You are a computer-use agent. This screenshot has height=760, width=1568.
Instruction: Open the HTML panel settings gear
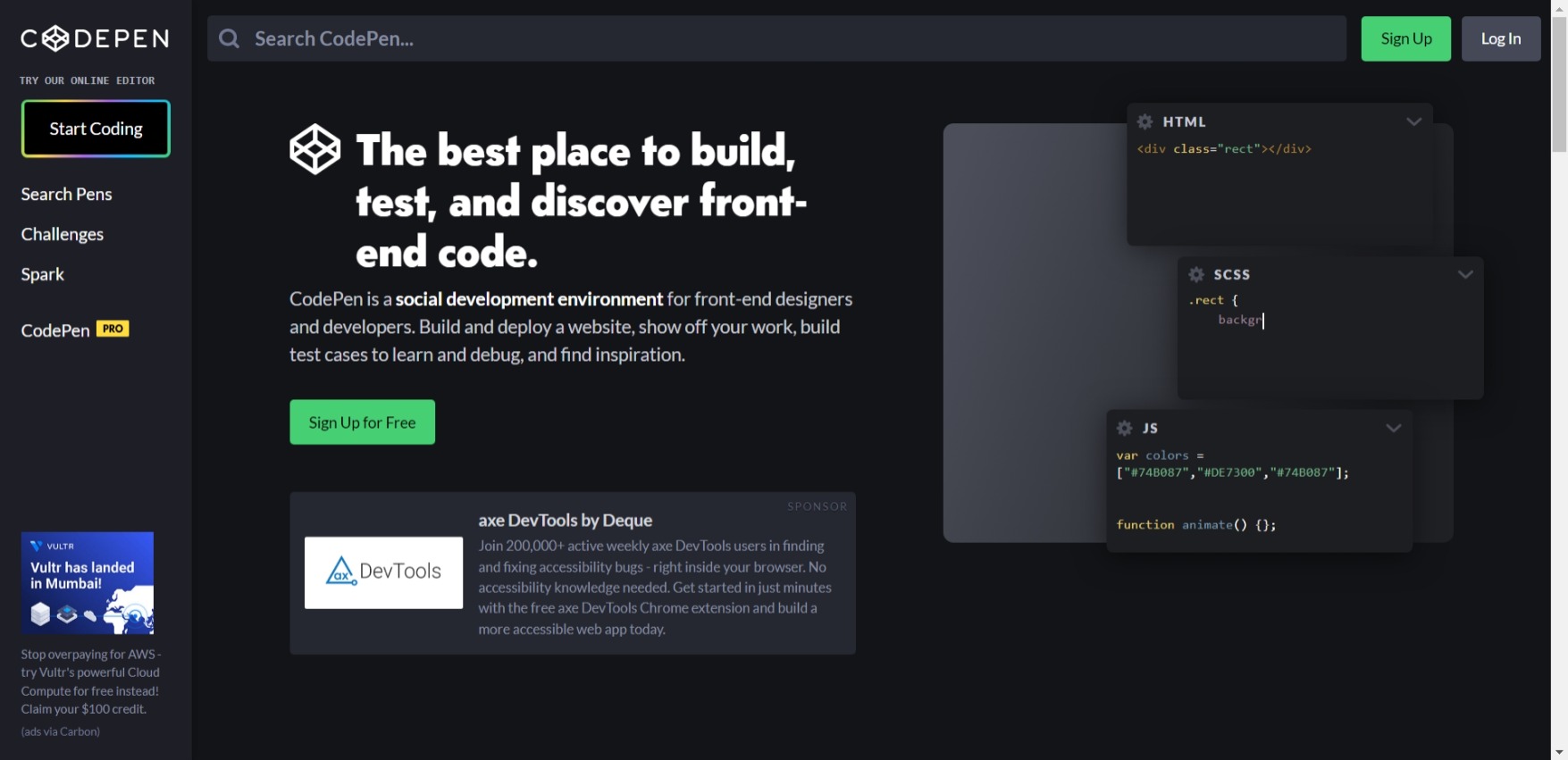pyautogui.click(x=1145, y=121)
